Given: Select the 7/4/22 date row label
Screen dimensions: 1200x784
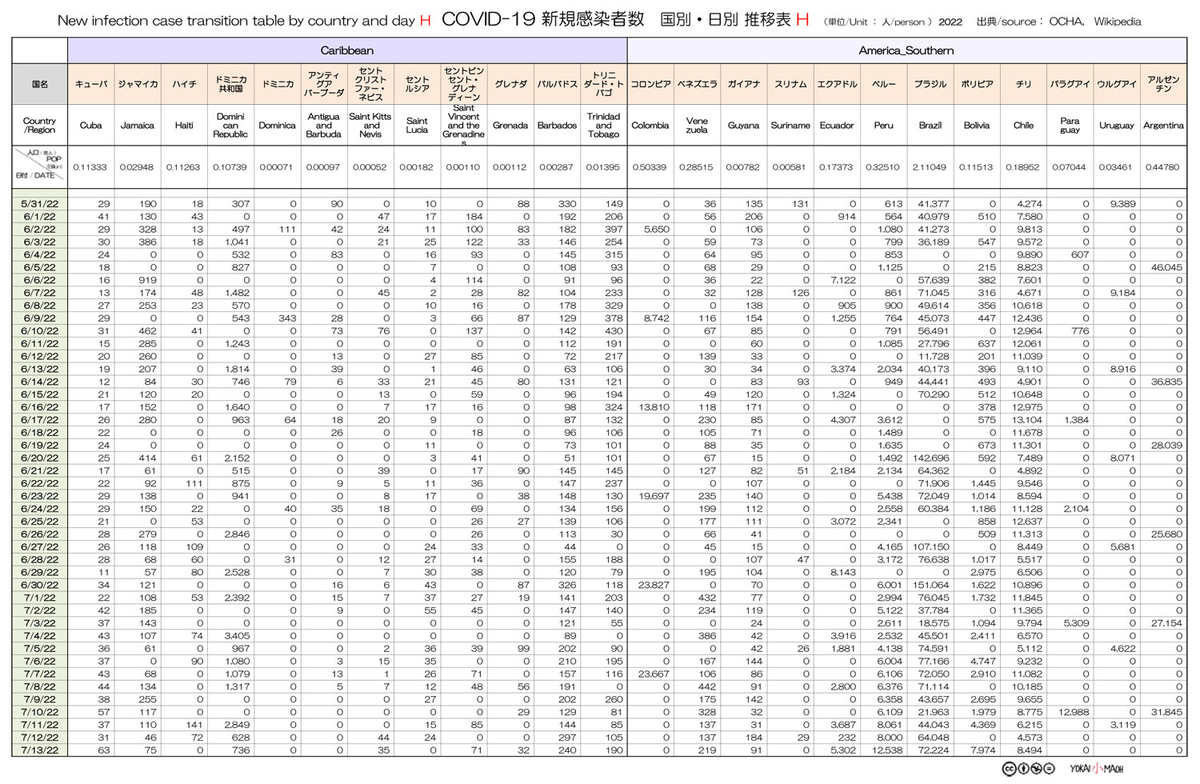Looking at the screenshot, I should point(40,635).
